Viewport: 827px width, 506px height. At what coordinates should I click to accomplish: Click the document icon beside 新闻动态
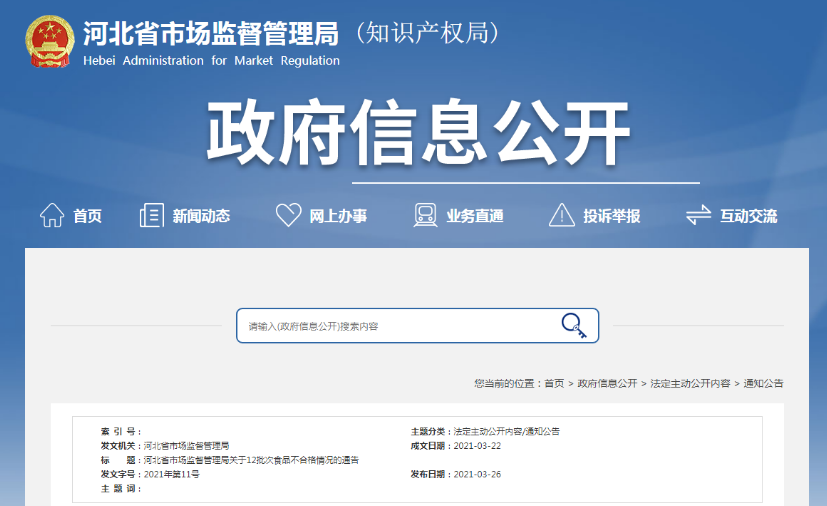point(151,215)
